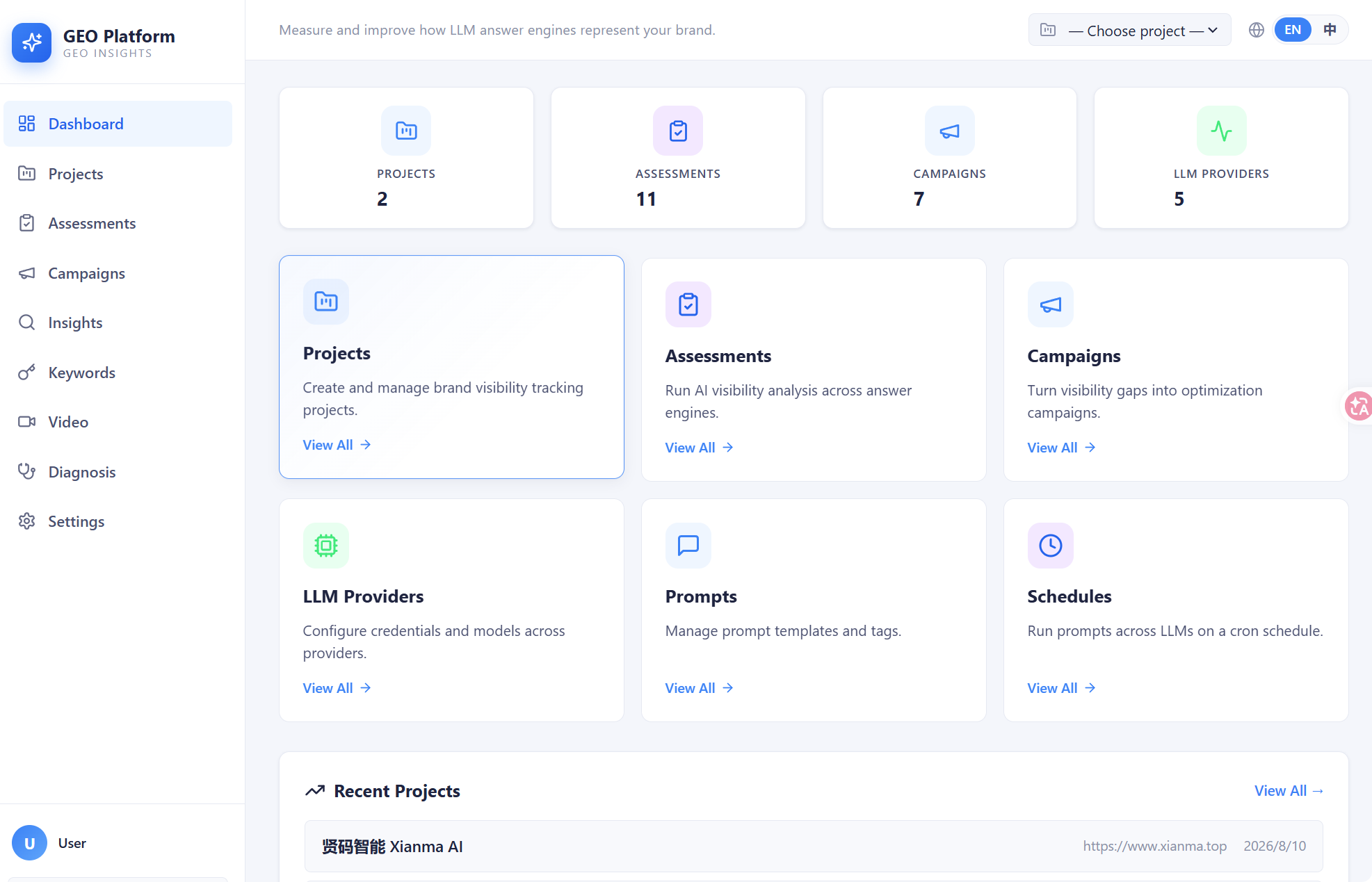Click the trending arrow icon beside Recent Projects
The image size is (1372, 882).
point(315,791)
